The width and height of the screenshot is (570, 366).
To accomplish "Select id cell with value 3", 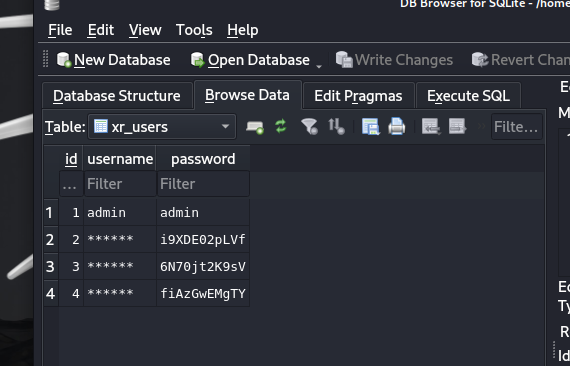I will 71,266.
